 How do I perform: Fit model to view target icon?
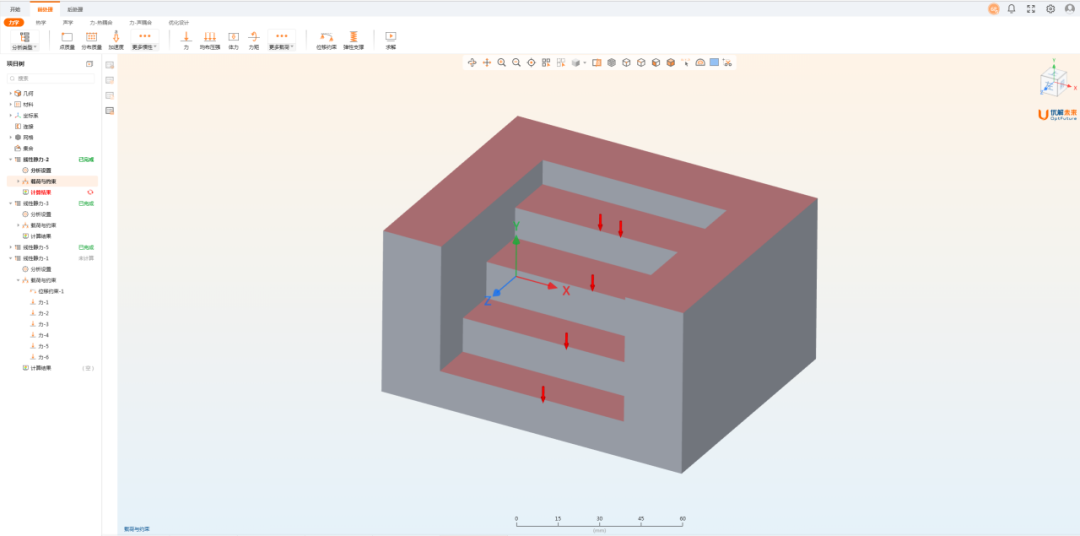click(x=531, y=63)
